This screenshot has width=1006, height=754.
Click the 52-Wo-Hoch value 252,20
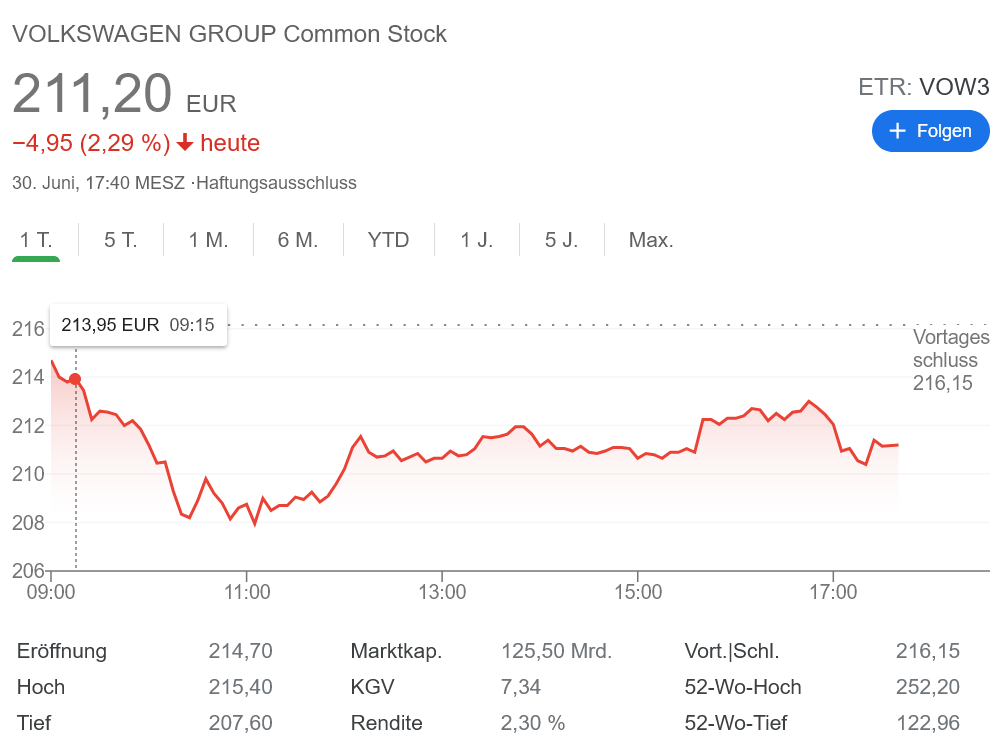click(x=928, y=687)
